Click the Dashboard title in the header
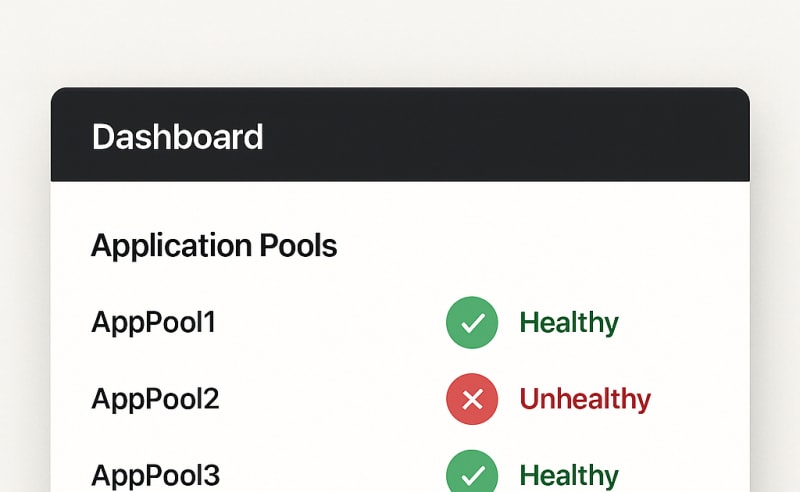Image resolution: width=800 pixels, height=492 pixels. click(x=177, y=137)
